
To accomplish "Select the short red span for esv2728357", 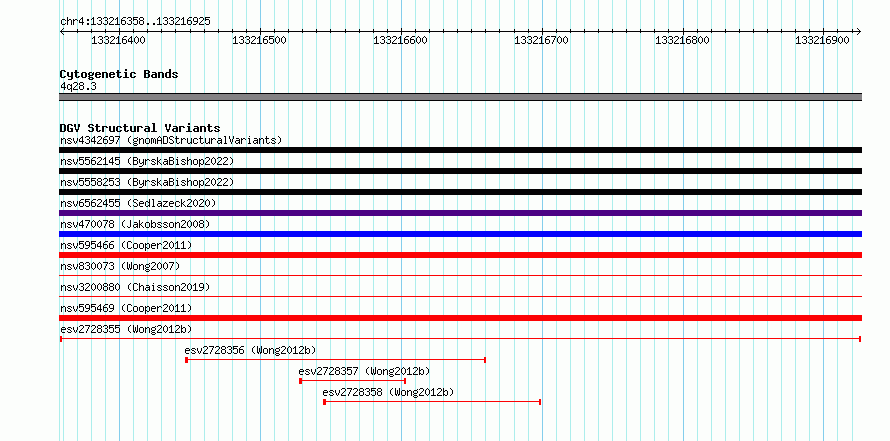I will coord(352,381).
